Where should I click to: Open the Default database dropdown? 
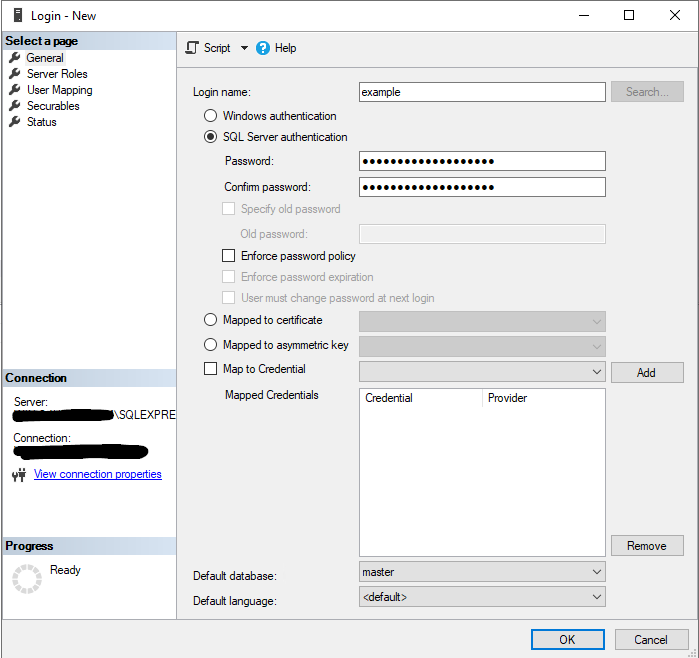(482, 572)
